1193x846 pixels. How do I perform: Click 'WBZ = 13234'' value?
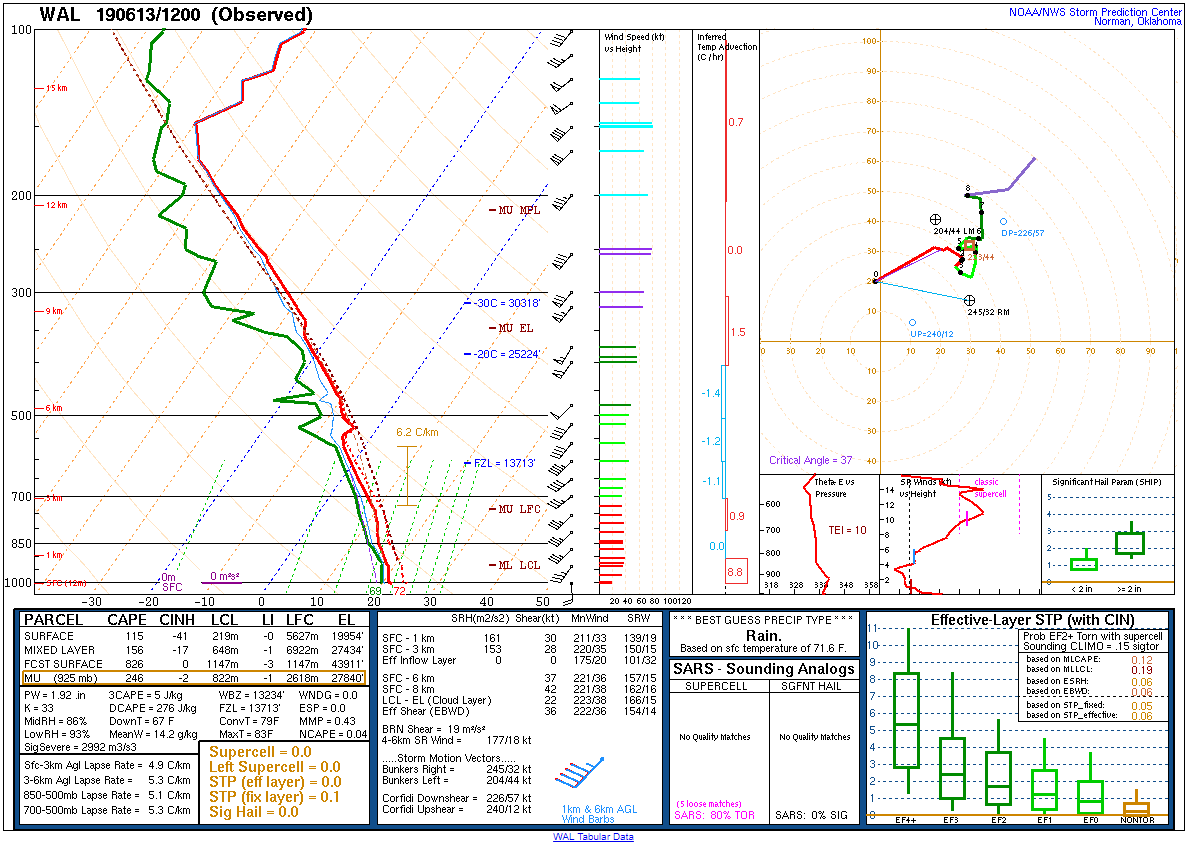tap(252, 695)
